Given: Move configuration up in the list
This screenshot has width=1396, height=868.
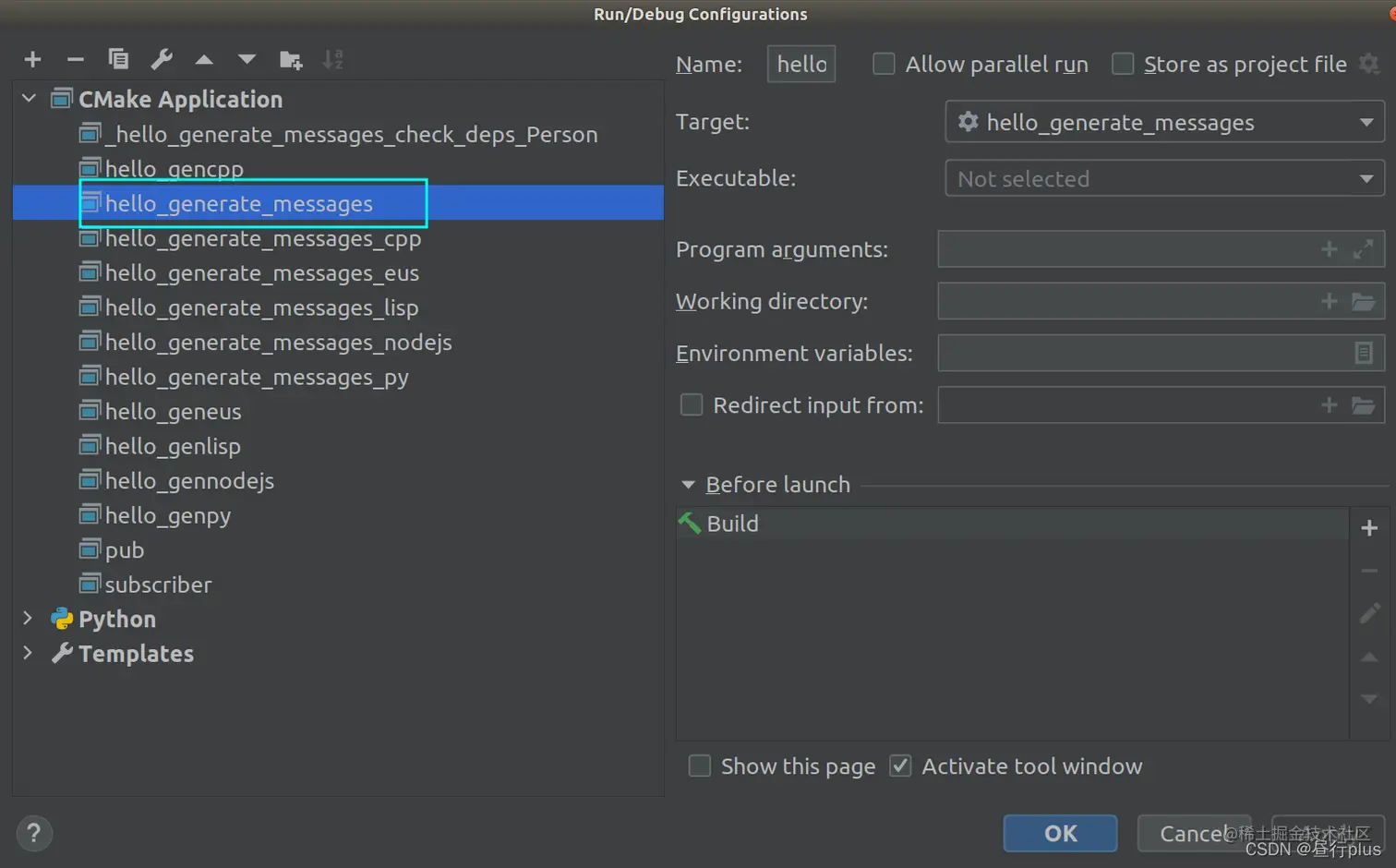Looking at the screenshot, I should [204, 60].
